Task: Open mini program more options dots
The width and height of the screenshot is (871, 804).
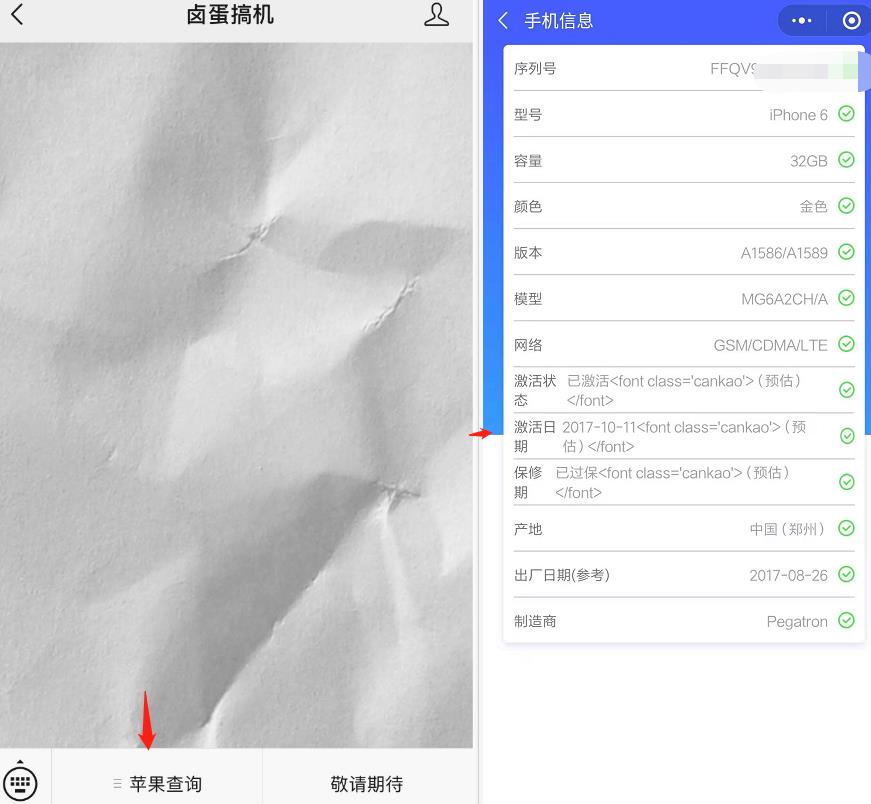Action: coord(801,21)
